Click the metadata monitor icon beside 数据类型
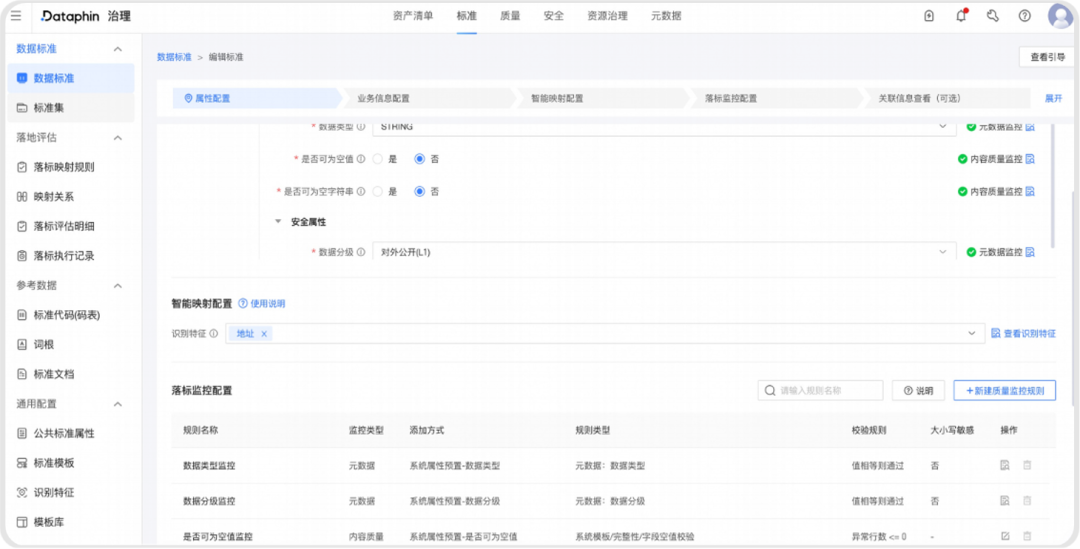1080x549 pixels. pos(1030,127)
